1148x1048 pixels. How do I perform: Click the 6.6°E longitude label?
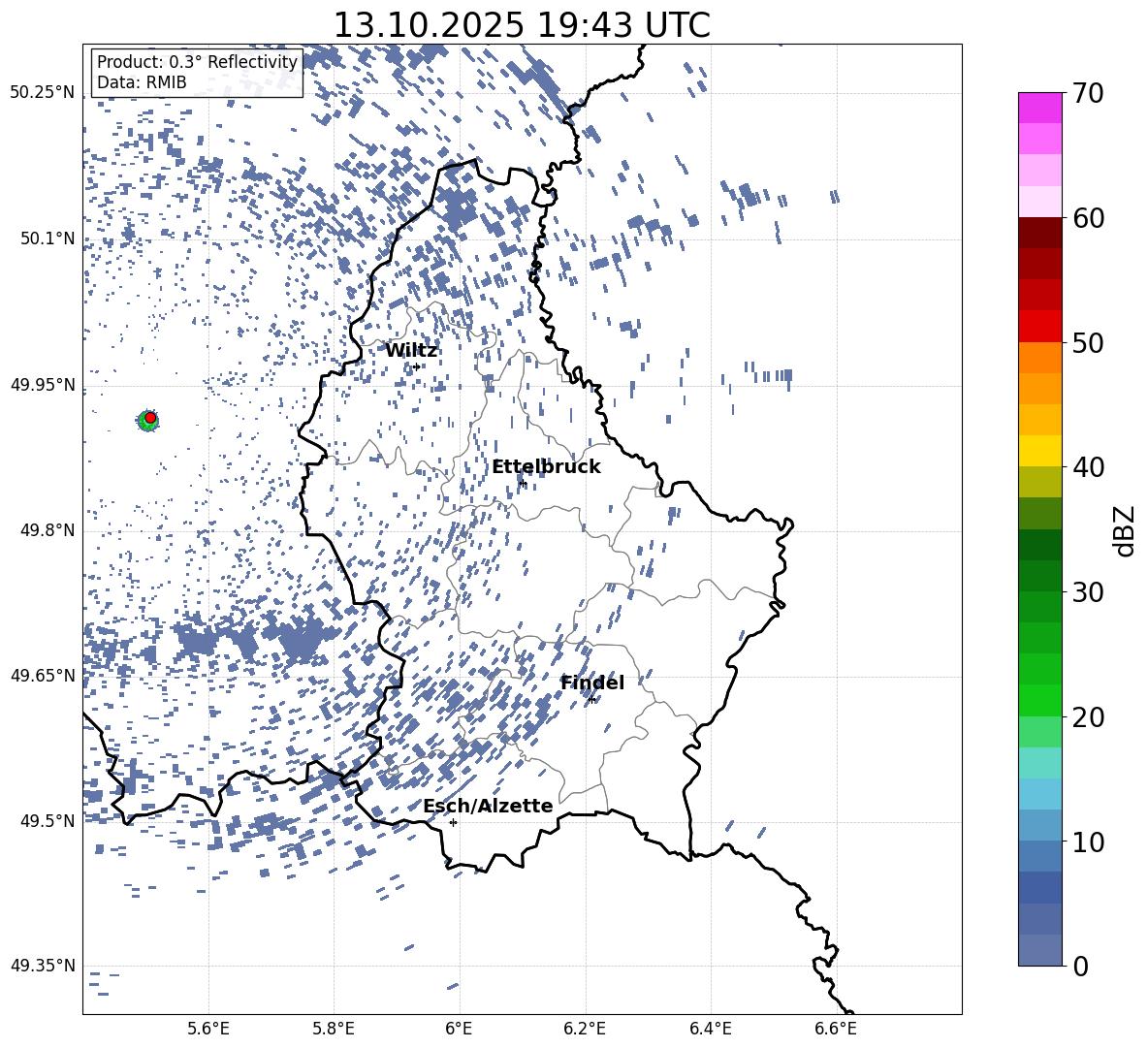click(836, 1029)
